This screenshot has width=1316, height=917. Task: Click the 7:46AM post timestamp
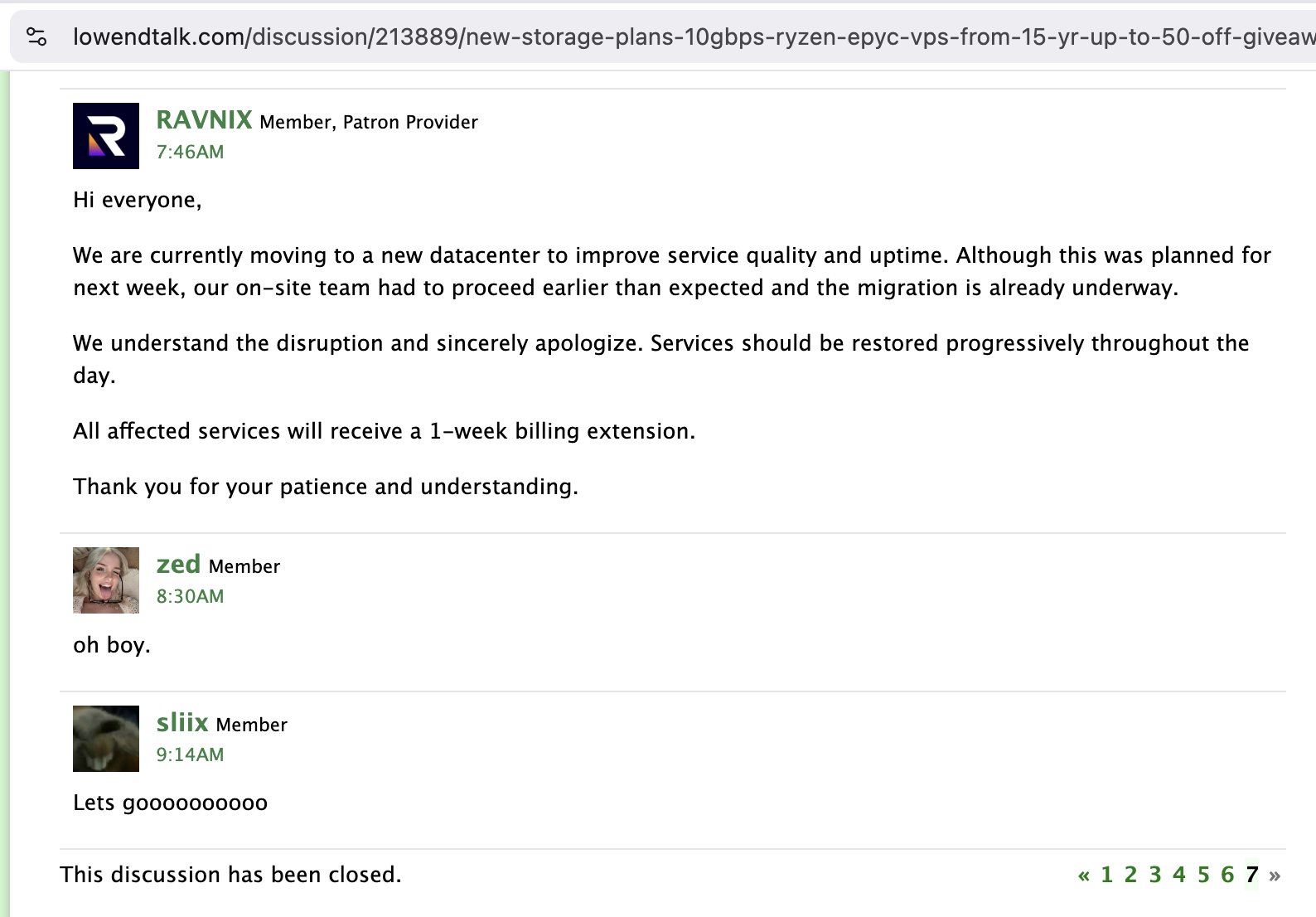pos(190,153)
